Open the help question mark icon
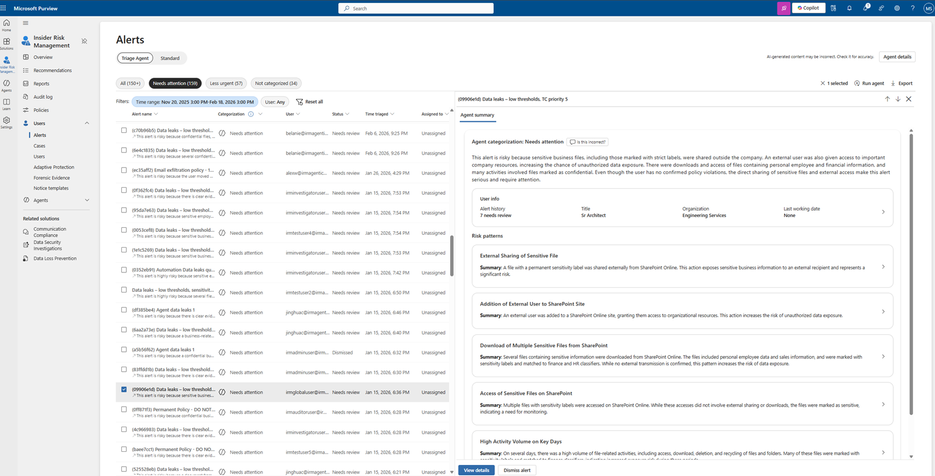 click(x=912, y=8)
